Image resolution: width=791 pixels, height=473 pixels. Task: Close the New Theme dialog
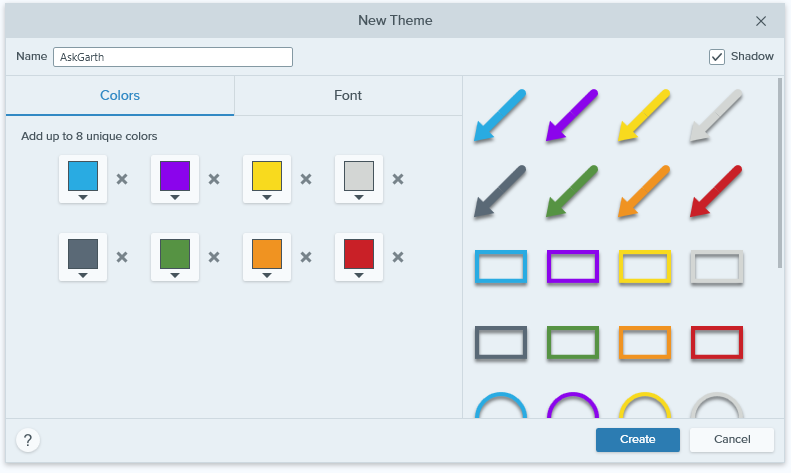point(761,21)
